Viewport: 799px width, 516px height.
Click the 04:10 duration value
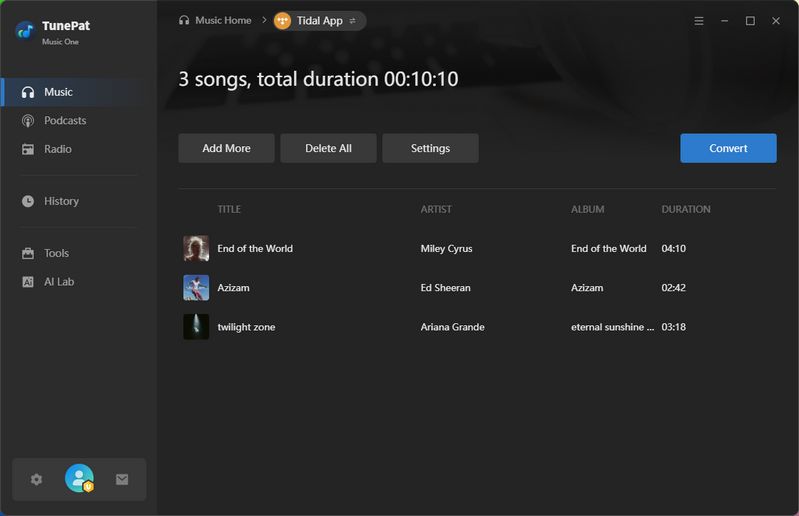point(673,249)
